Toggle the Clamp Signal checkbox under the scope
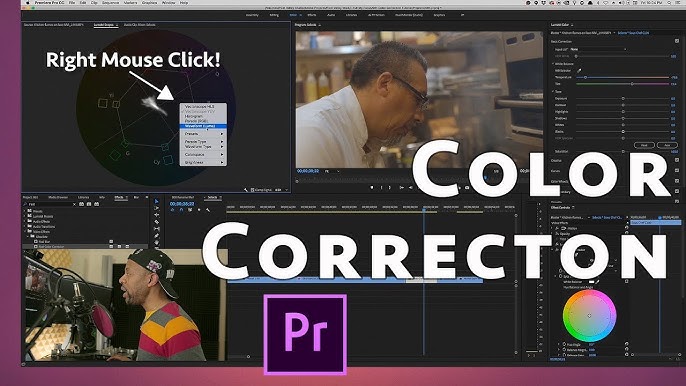This screenshot has width=686, height=386. (x=252, y=190)
